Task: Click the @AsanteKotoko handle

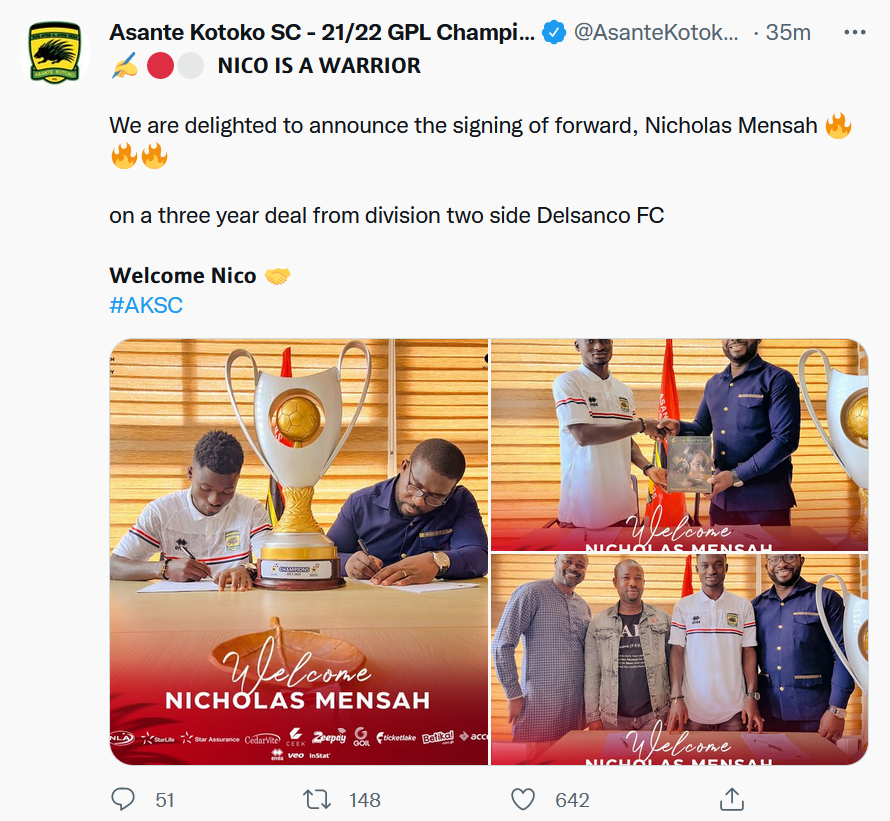Action: pyautogui.click(x=656, y=33)
